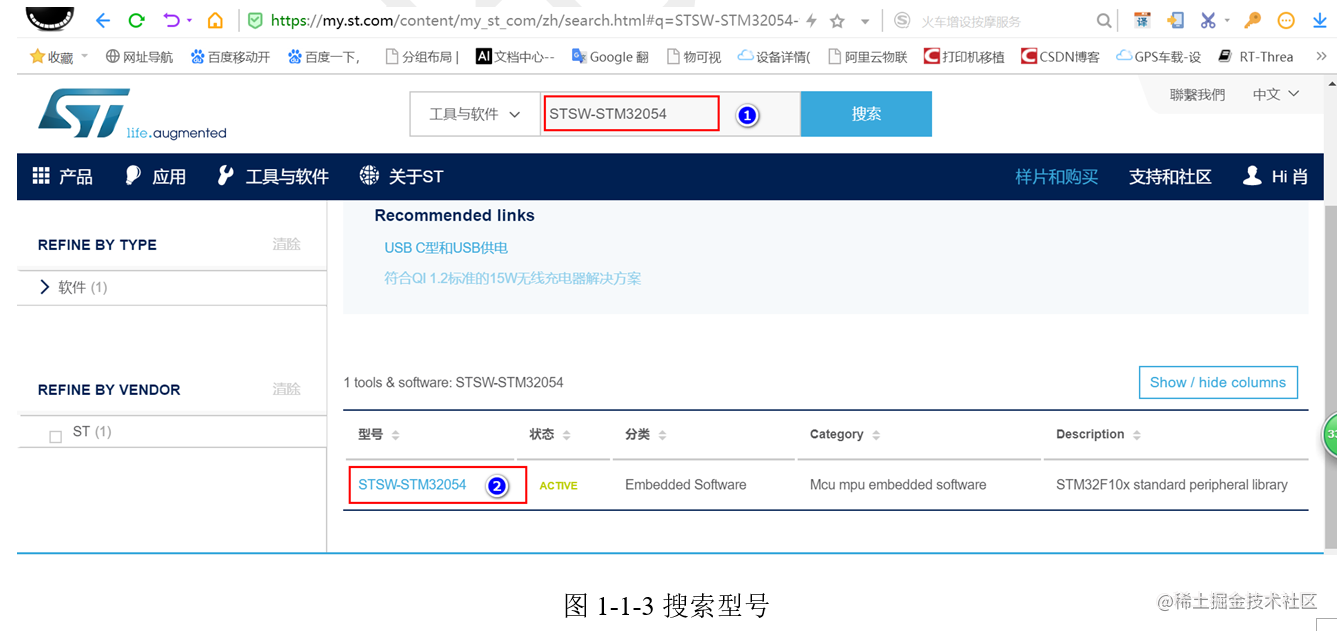Image resolution: width=1337 pixels, height=631 pixels.
Task: Open the 物可视 bookmark
Action: [693, 57]
